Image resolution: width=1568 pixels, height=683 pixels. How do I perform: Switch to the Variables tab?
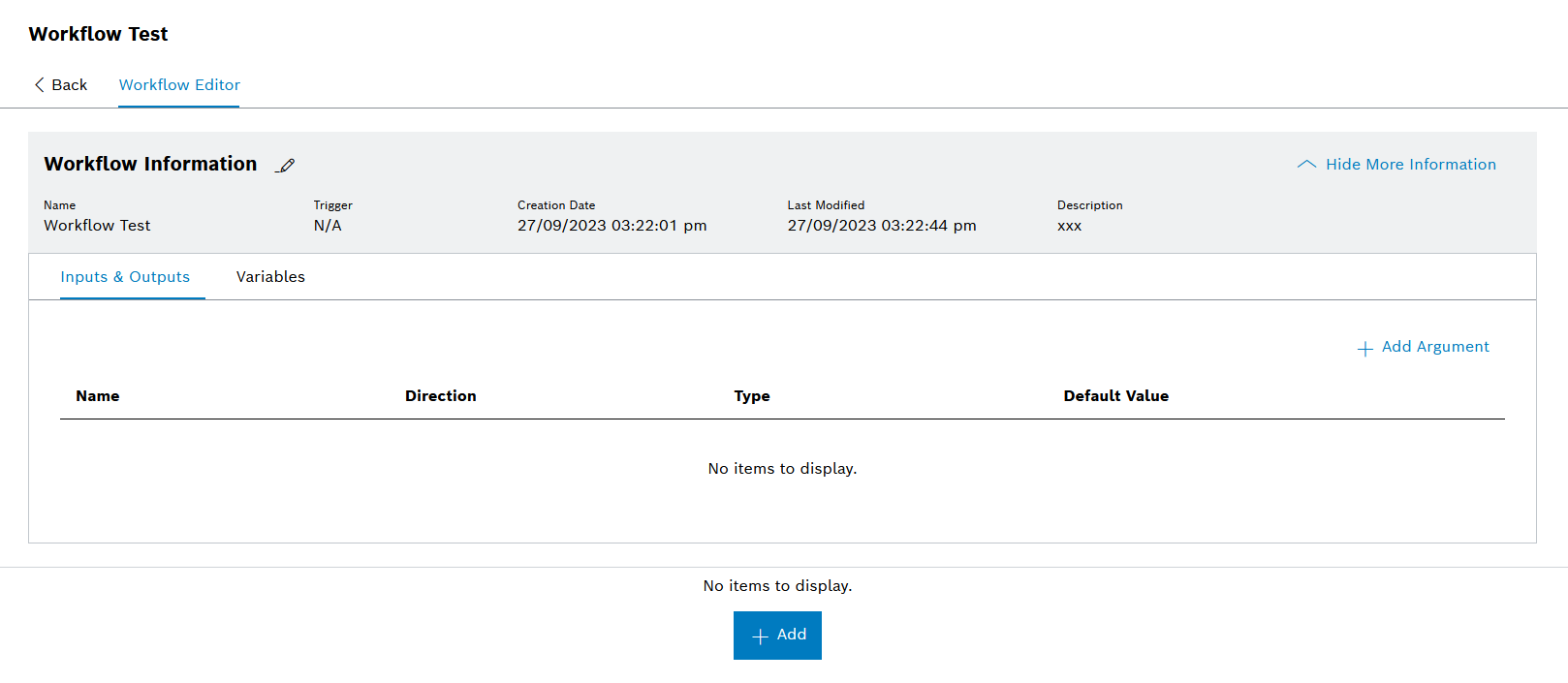pos(270,277)
